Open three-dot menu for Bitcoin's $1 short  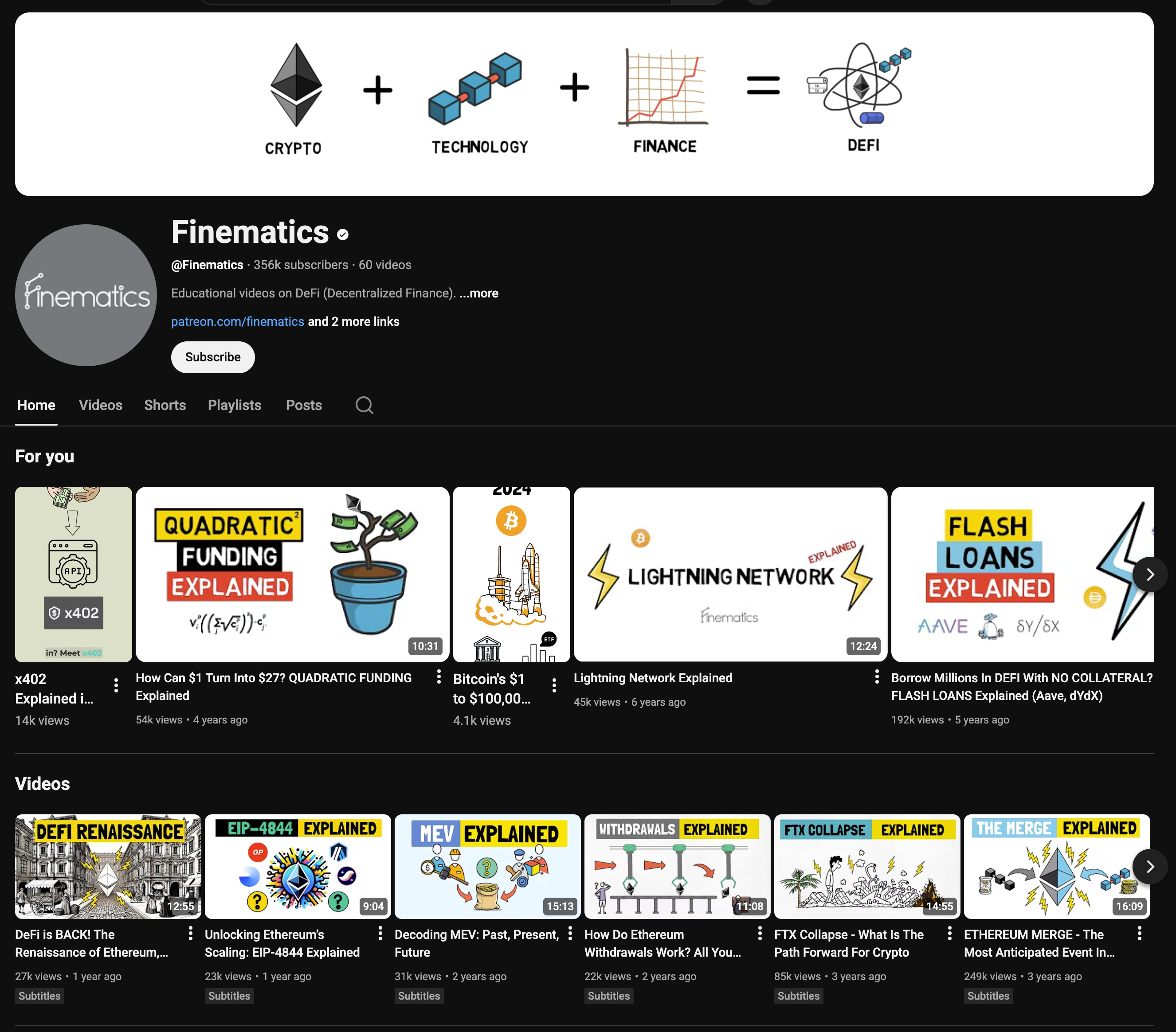(x=553, y=684)
